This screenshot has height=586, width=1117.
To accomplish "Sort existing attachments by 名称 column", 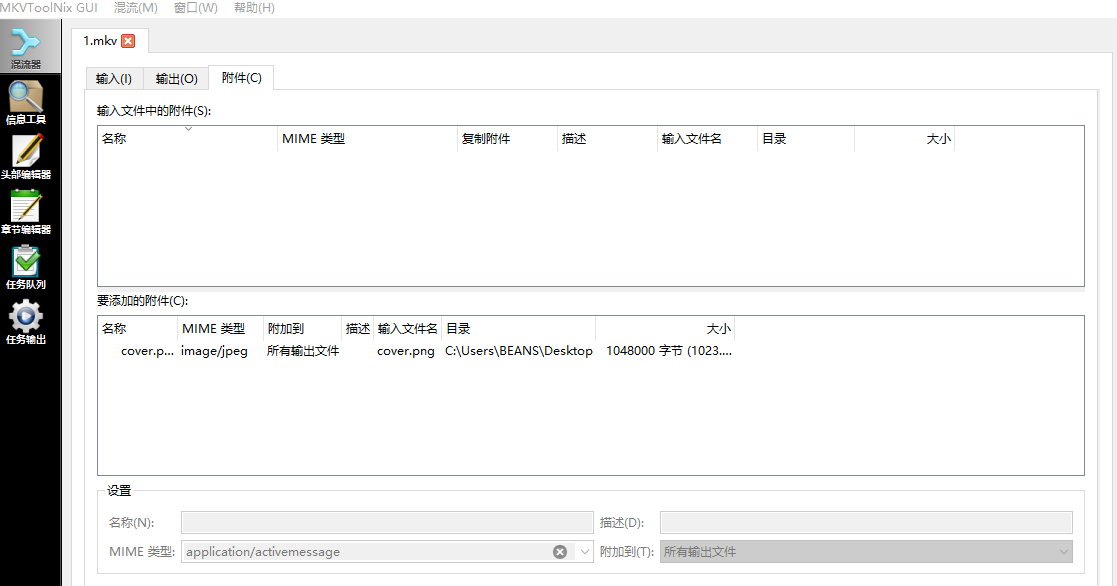I will click(188, 139).
